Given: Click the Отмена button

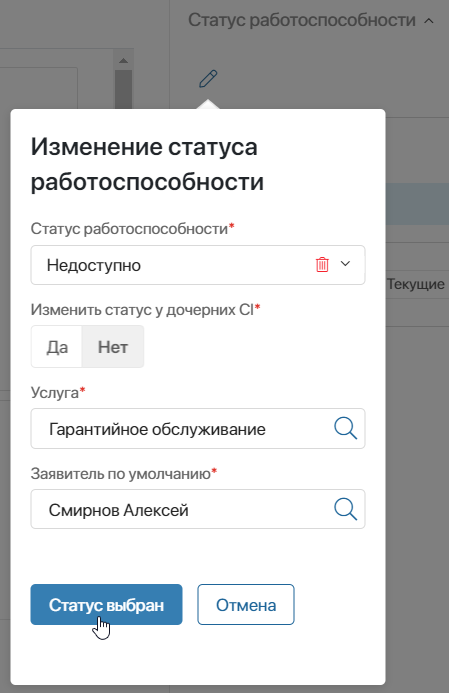Looking at the screenshot, I should 246,605.
